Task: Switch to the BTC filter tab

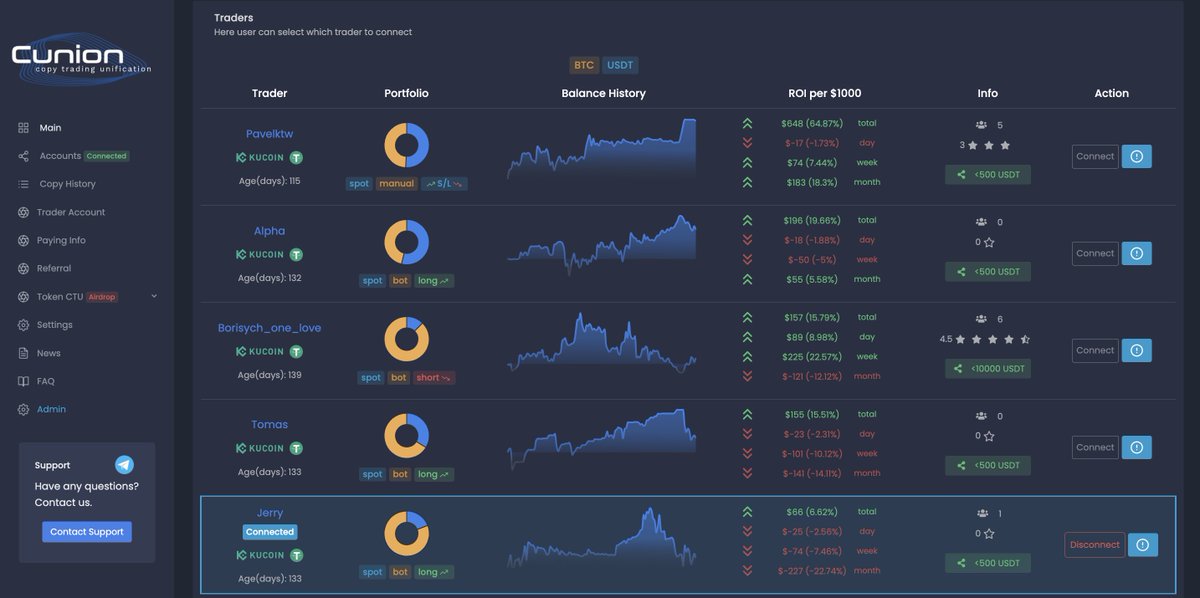Action: click(584, 65)
